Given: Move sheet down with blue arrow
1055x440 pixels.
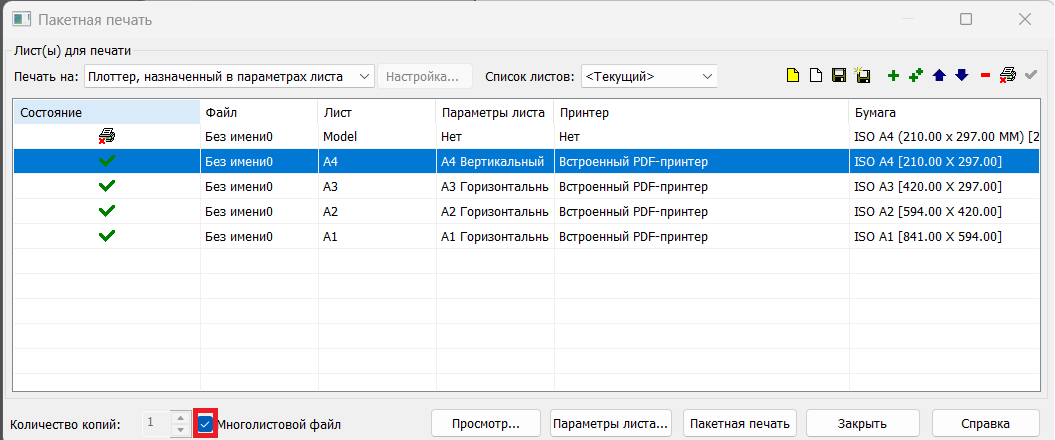Looking at the screenshot, I should [961, 76].
